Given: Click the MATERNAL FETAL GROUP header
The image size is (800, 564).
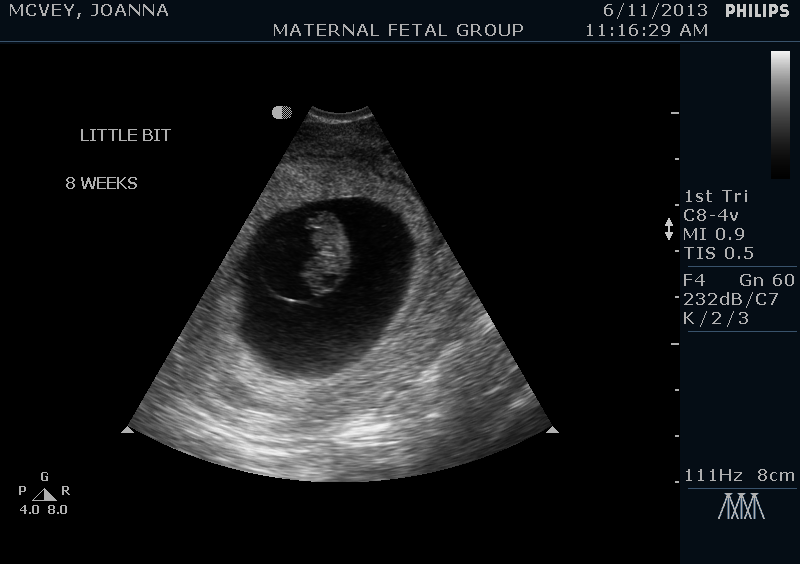Looking at the screenshot, I should pos(398,30).
